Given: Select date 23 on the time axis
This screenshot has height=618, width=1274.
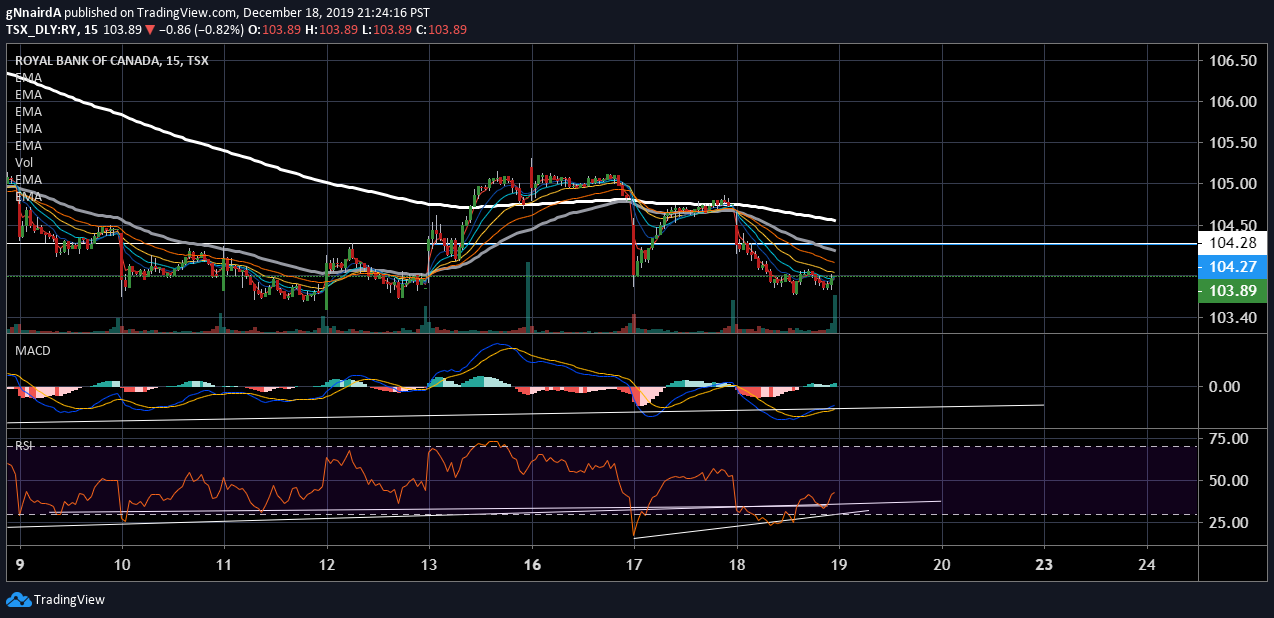Looking at the screenshot, I should pyautogui.click(x=1044, y=565).
